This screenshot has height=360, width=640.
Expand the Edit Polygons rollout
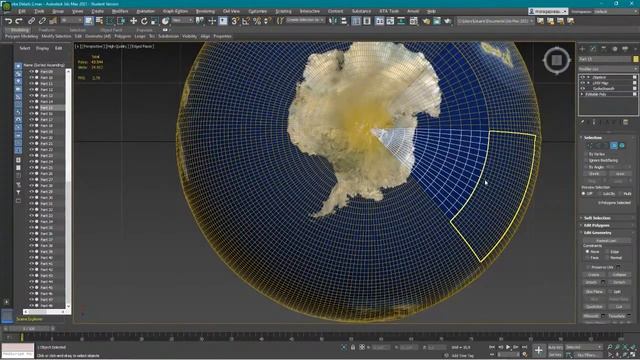point(597,225)
